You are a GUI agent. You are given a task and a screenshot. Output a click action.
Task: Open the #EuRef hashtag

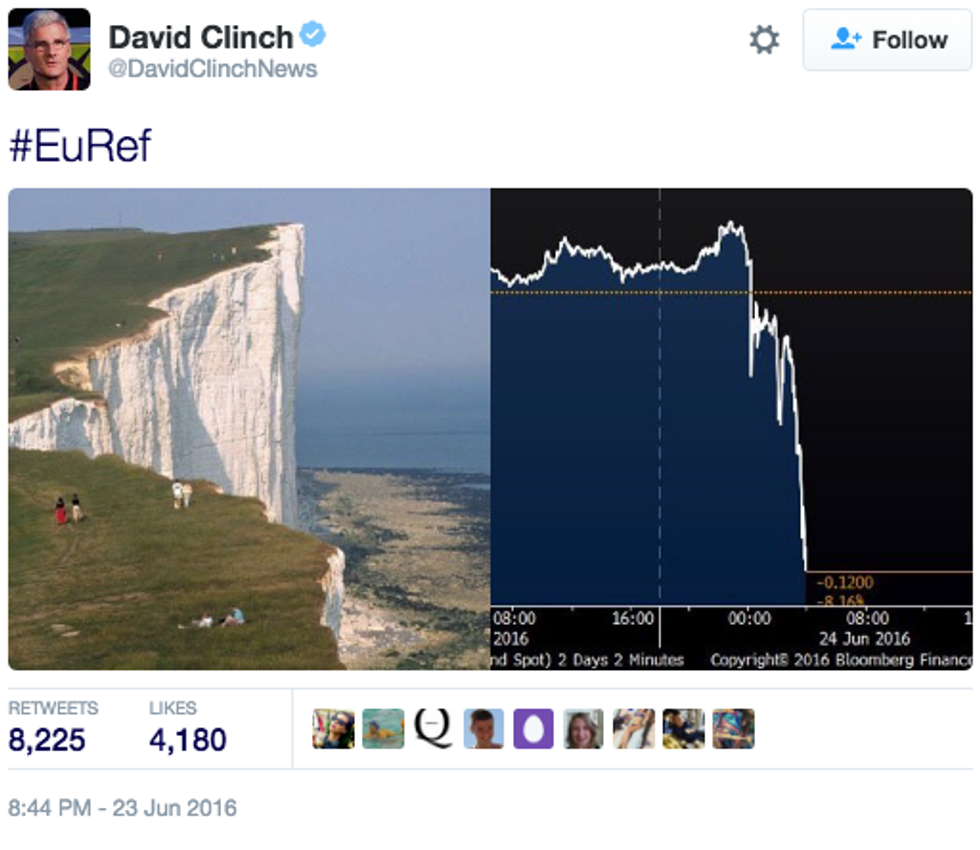(x=80, y=146)
